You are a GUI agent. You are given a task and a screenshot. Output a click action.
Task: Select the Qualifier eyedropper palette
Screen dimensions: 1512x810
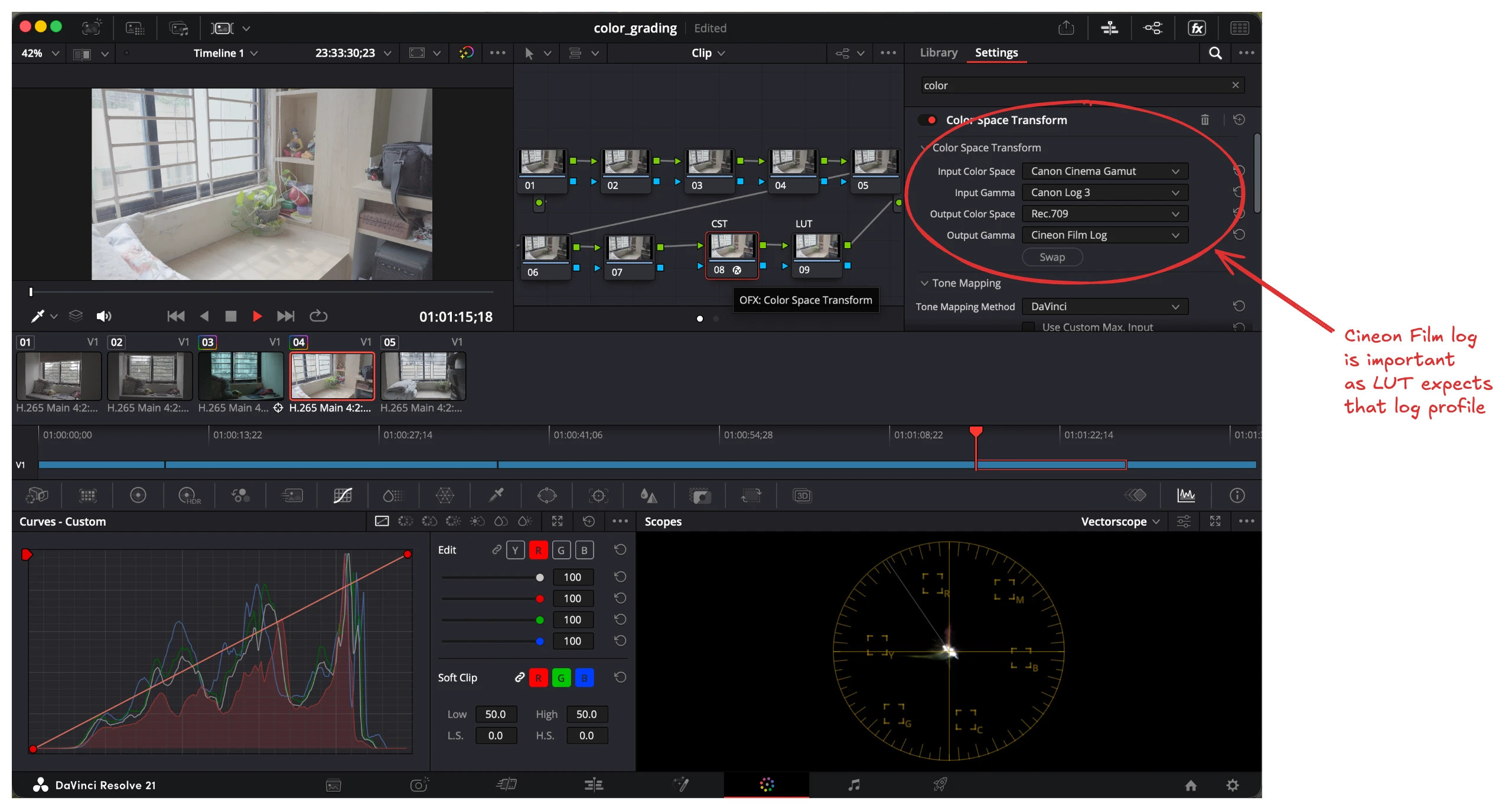click(x=496, y=496)
